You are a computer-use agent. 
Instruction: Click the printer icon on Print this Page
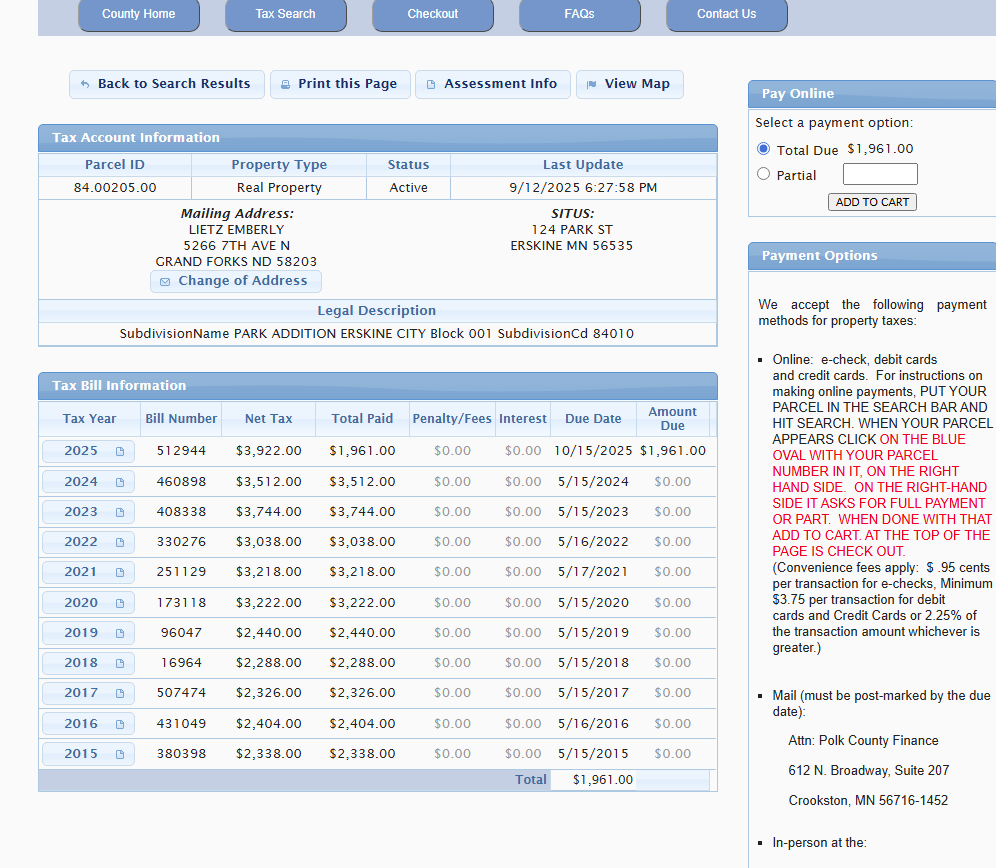pos(286,85)
